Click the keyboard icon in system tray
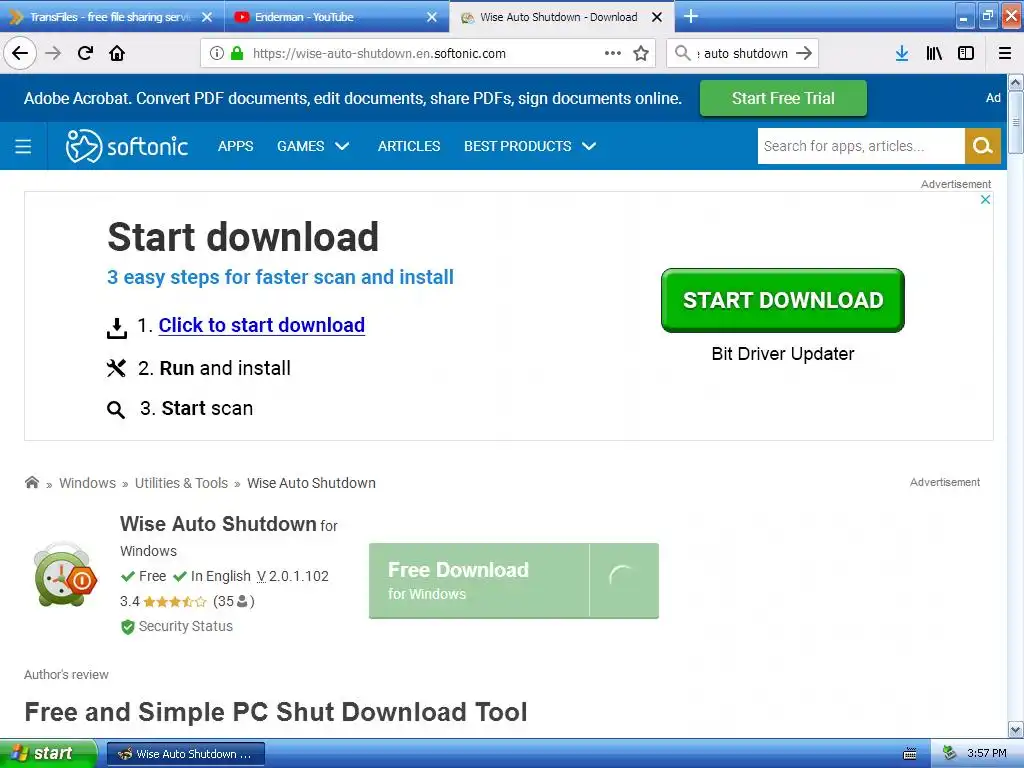This screenshot has height=768, width=1024. pos(910,754)
